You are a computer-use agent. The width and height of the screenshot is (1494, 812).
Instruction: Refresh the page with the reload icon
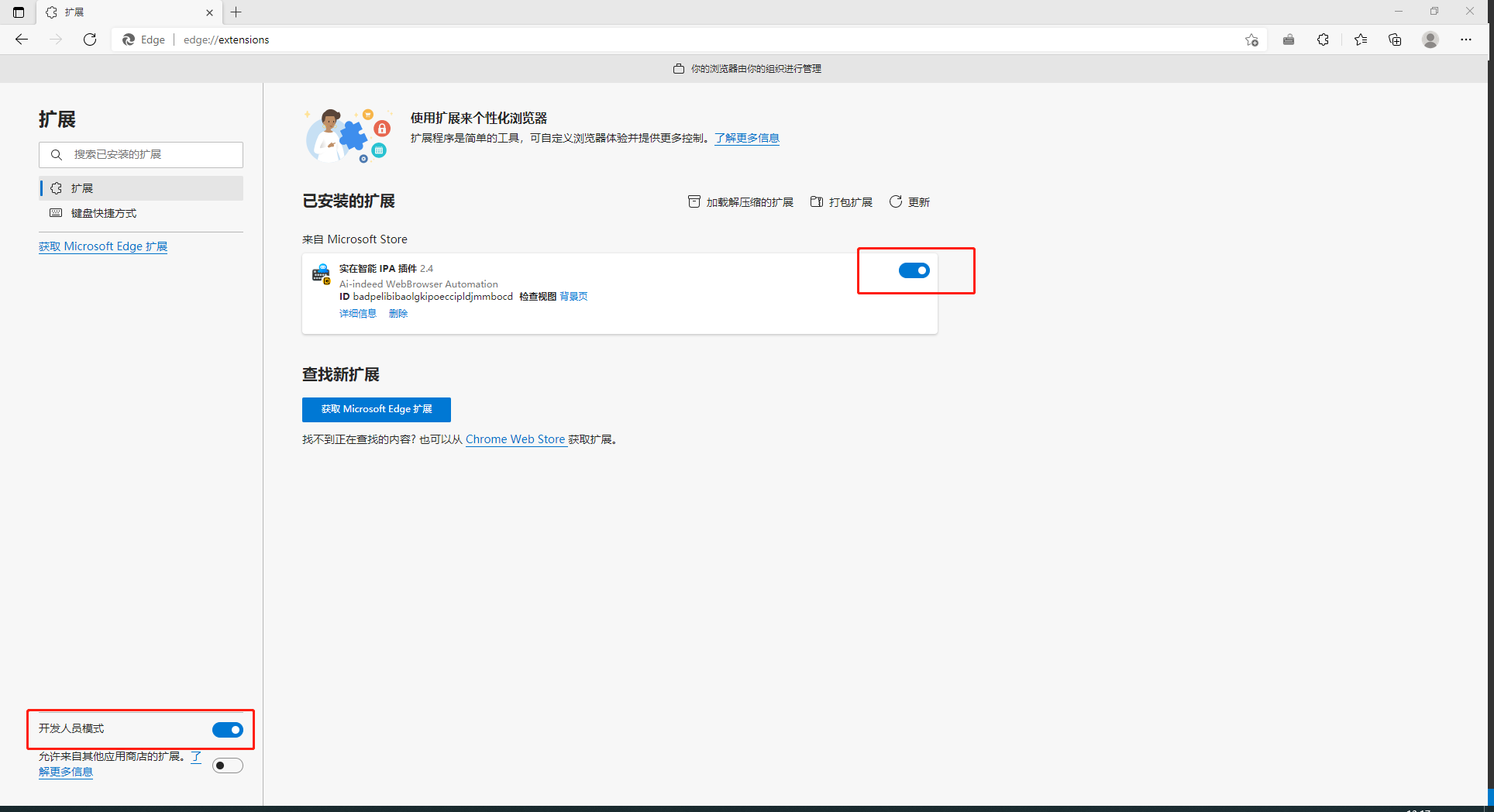tap(90, 40)
